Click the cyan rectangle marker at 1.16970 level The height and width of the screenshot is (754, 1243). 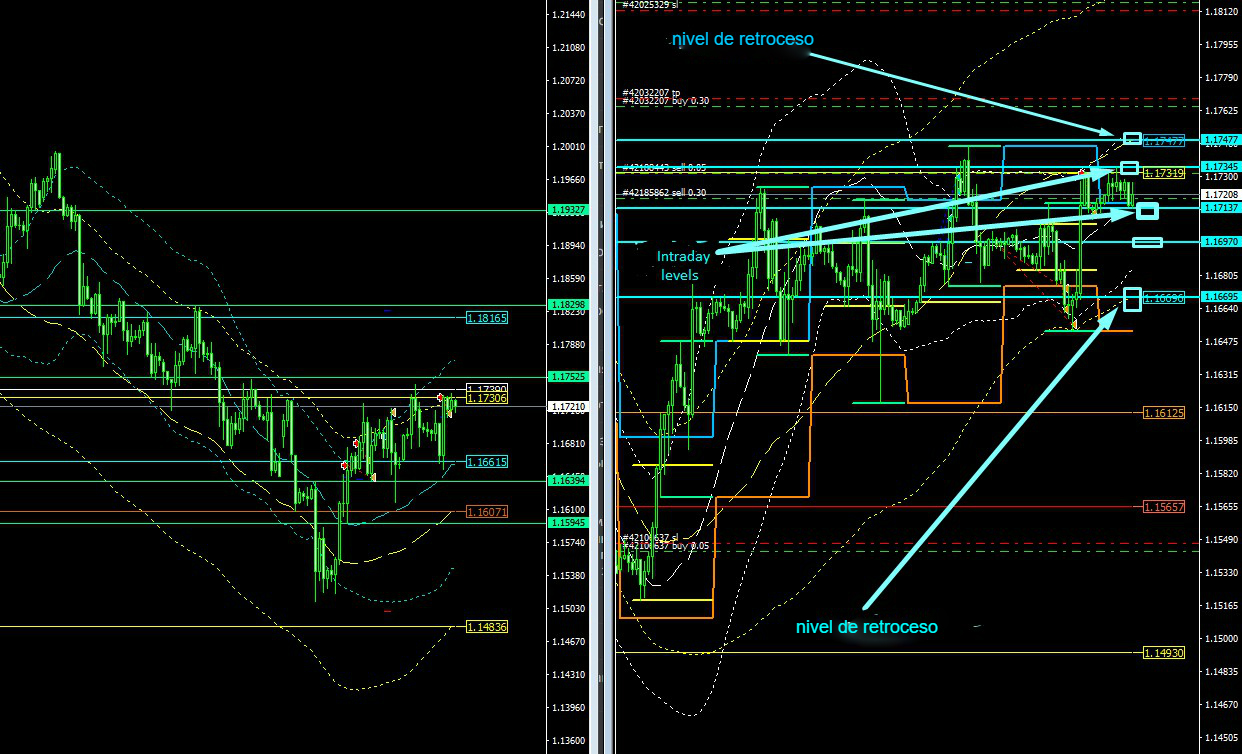[1147, 242]
